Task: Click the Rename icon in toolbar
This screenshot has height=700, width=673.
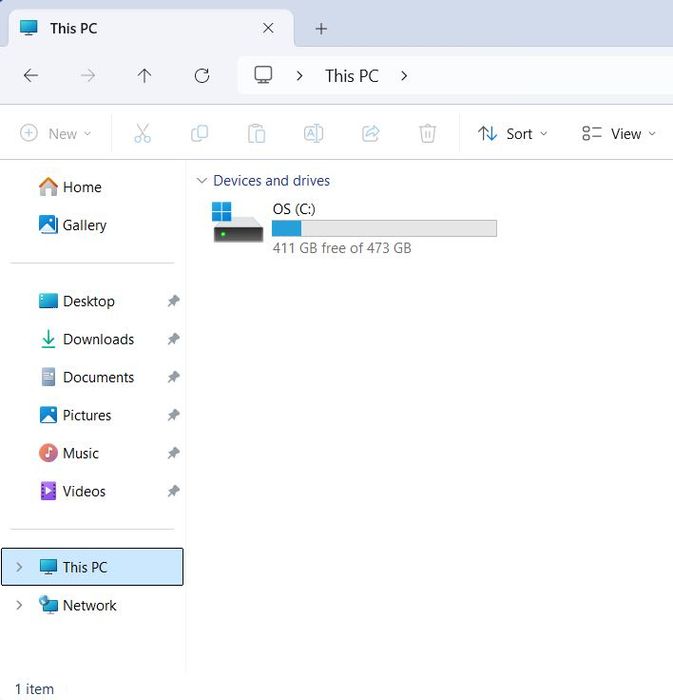Action: [313, 133]
